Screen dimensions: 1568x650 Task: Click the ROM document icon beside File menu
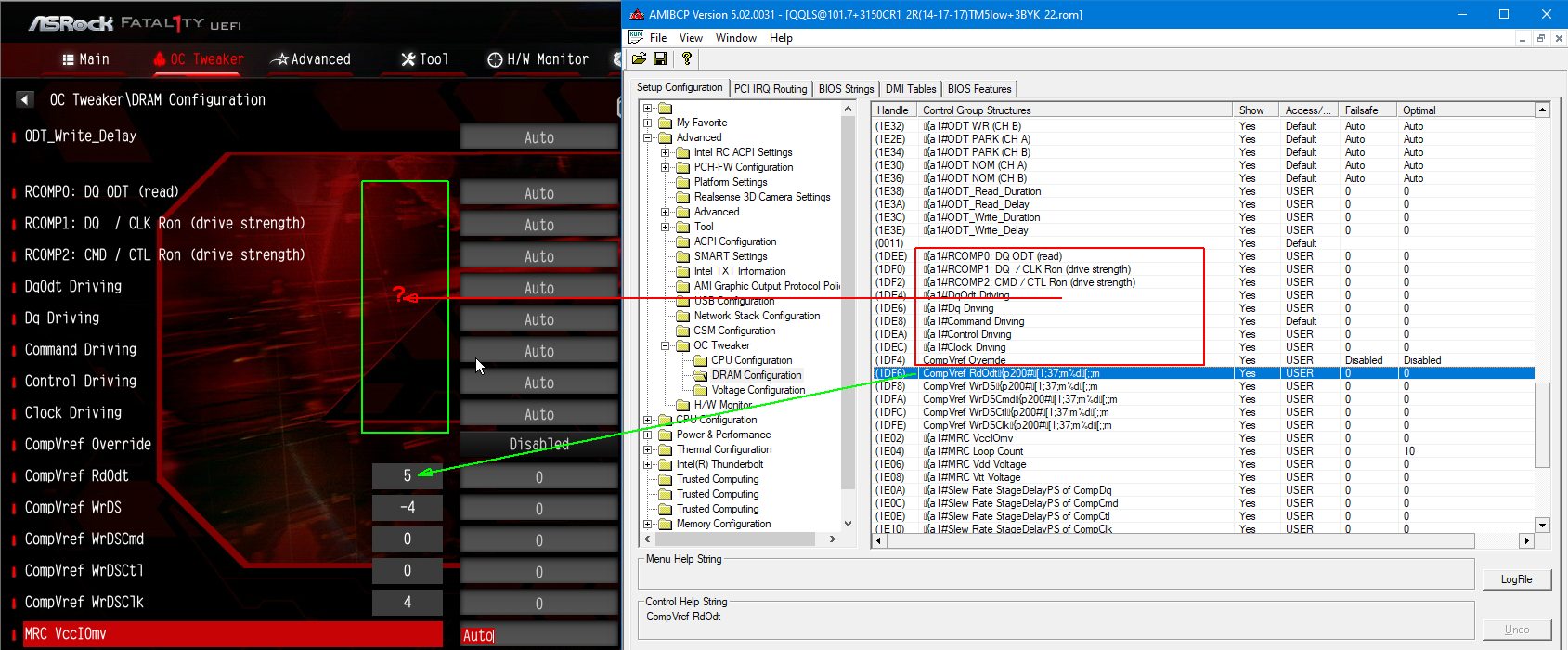(636, 37)
